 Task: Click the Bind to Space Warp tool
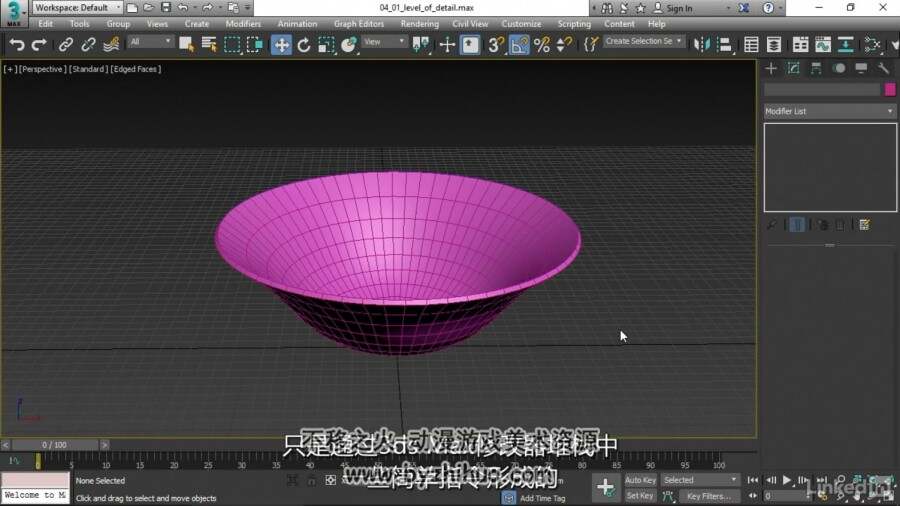(111, 44)
